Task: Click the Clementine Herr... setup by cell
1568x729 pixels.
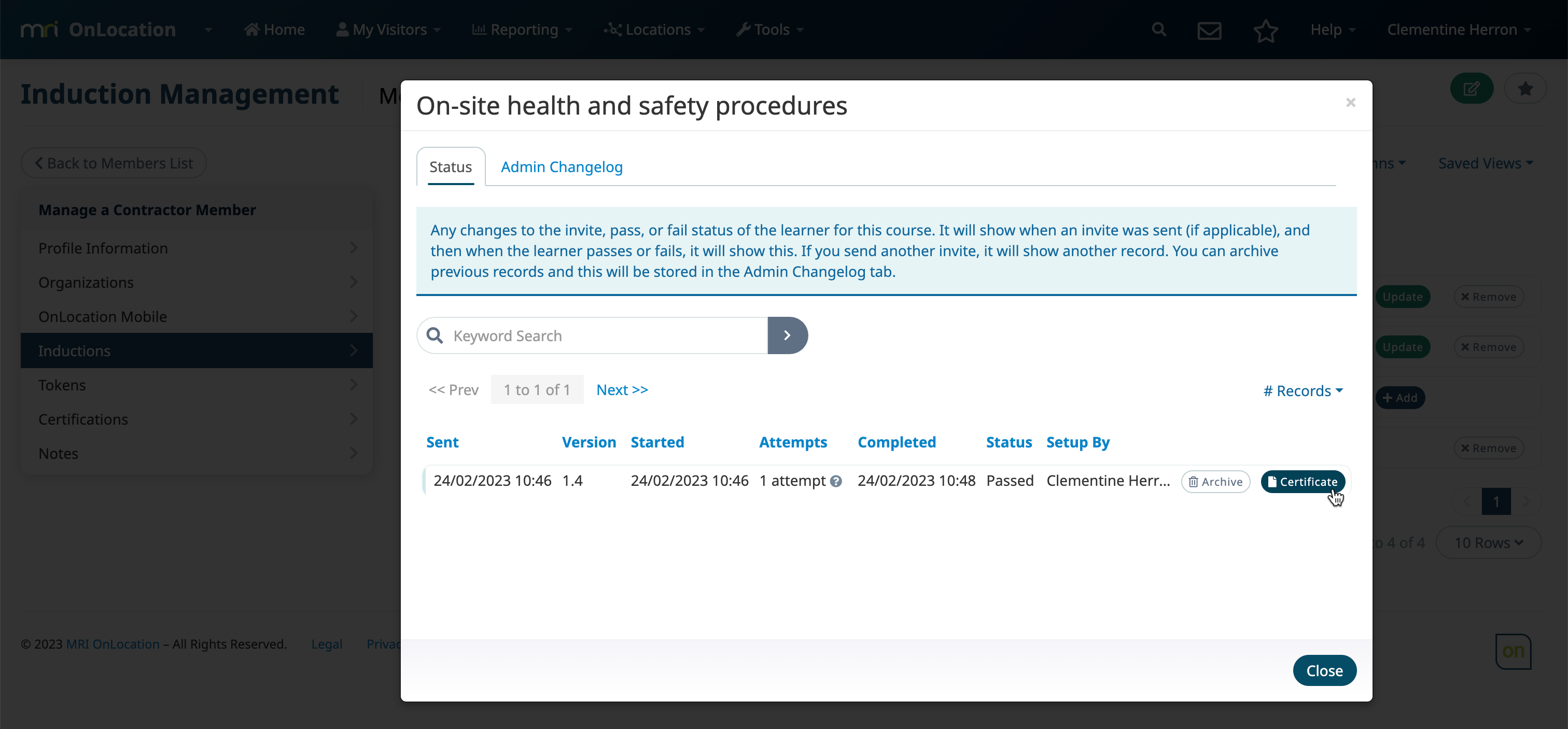Action: click(1108, 480)
